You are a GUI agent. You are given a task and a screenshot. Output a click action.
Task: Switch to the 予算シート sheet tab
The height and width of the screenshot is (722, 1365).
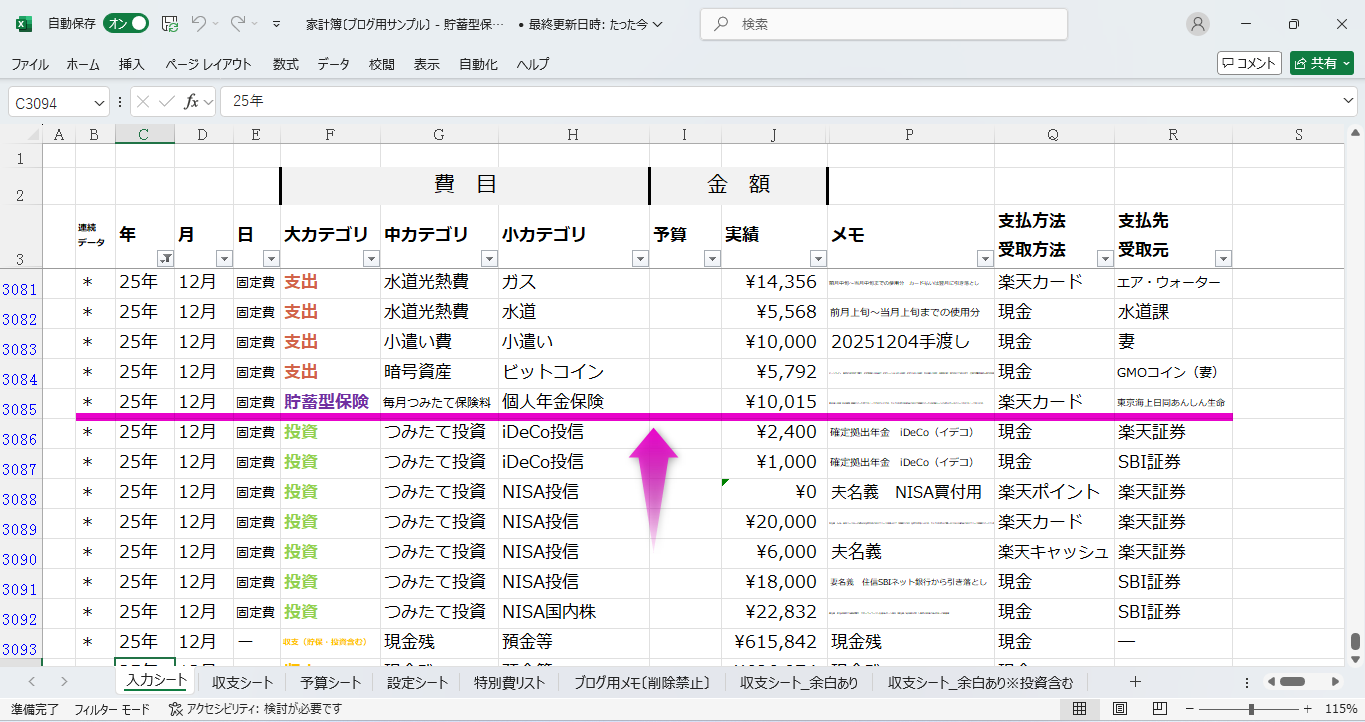point(330,683)
